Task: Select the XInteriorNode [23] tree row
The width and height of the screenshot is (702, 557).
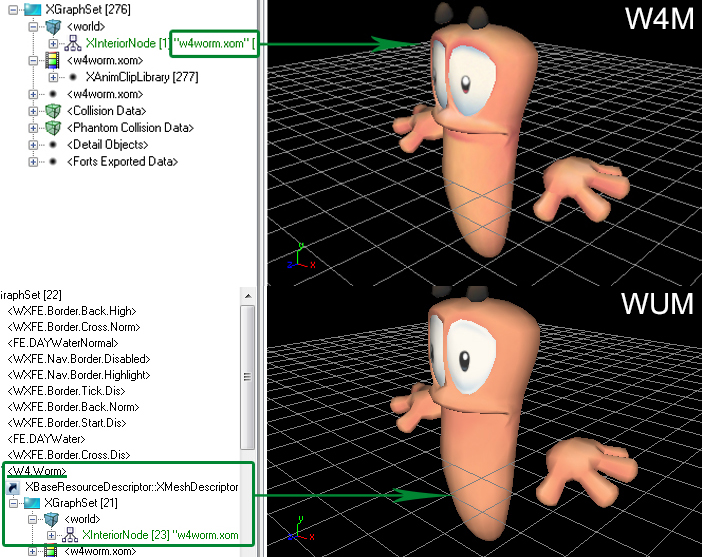Action: pyautogui.click(x=160, y=536)
